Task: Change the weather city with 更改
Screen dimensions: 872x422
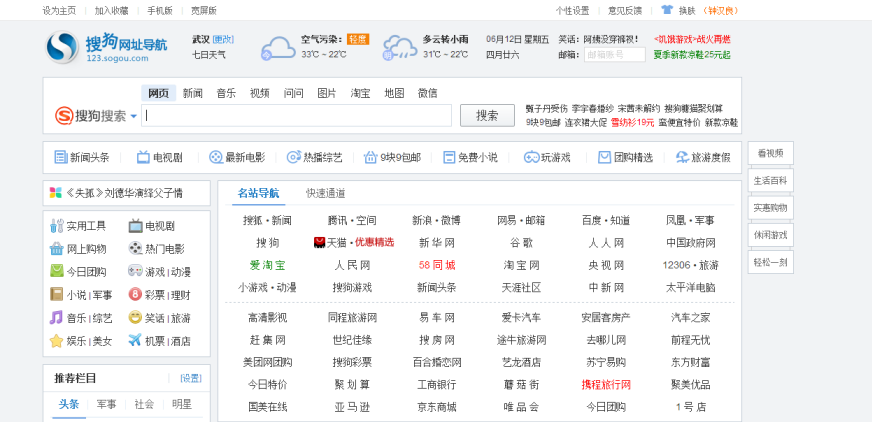Action: pos(224,39)
